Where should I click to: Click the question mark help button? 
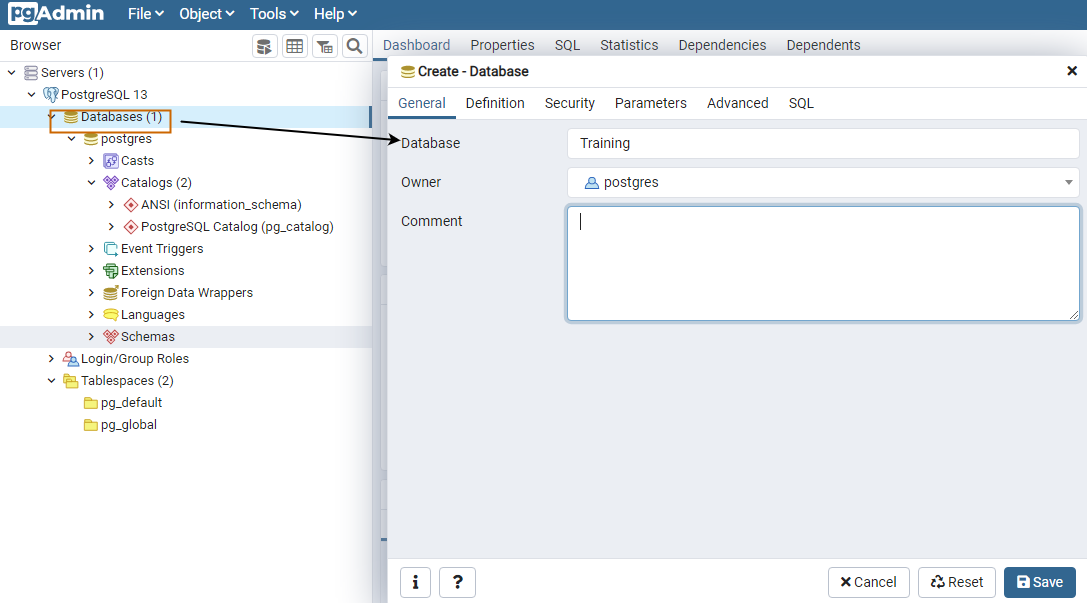click(457, 582)
